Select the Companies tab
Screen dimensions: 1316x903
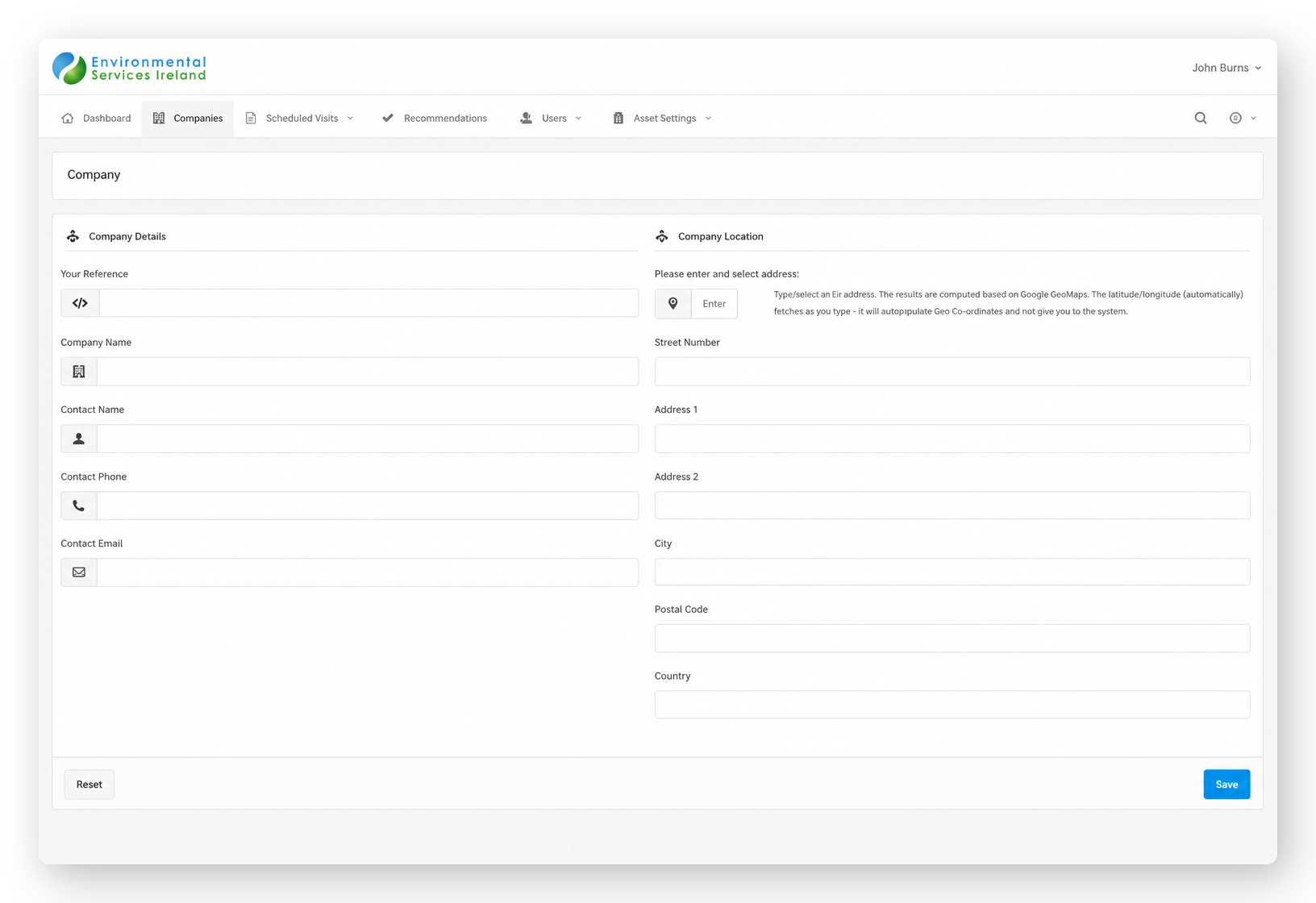tap(188, 118)
